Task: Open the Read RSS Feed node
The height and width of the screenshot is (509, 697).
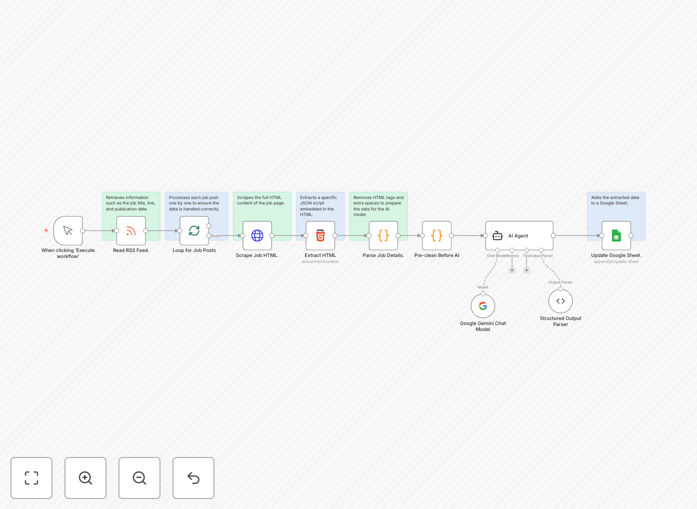Action: 131,231
